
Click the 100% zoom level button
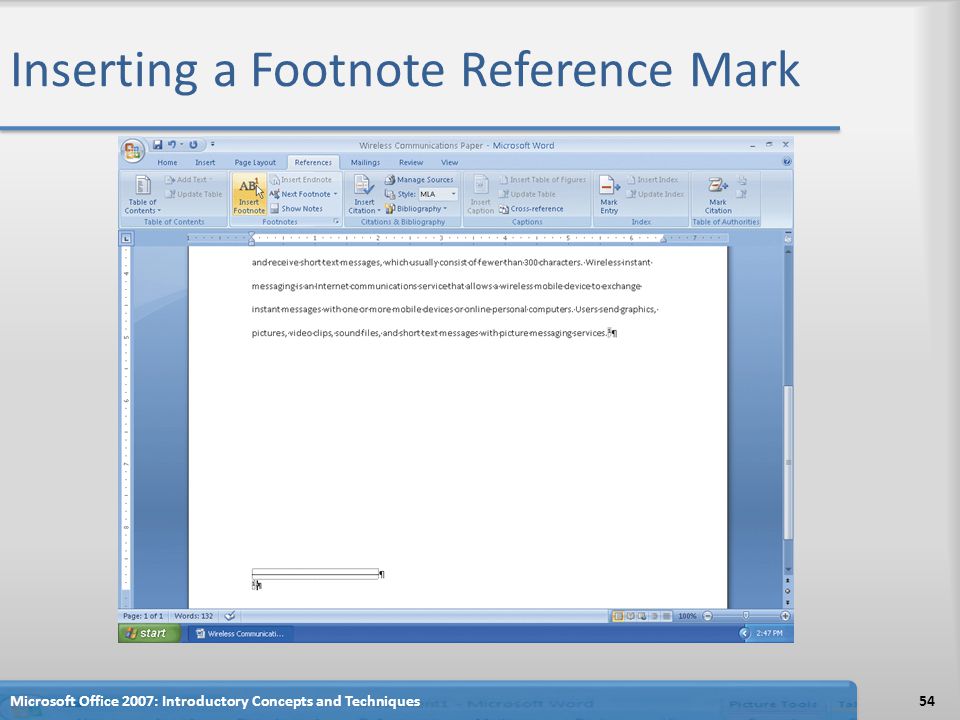pyautogui.click(x=687, y=616)
